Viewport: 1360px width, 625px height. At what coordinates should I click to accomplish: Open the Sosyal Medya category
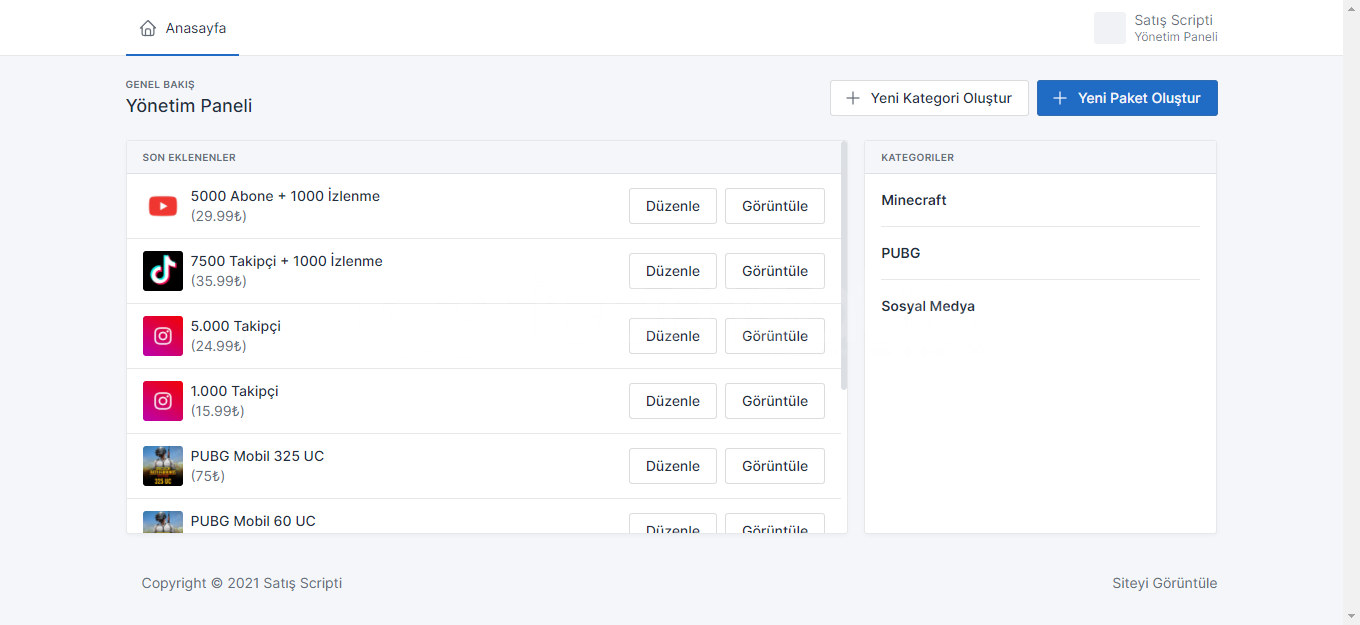click(x=928, y=306)
